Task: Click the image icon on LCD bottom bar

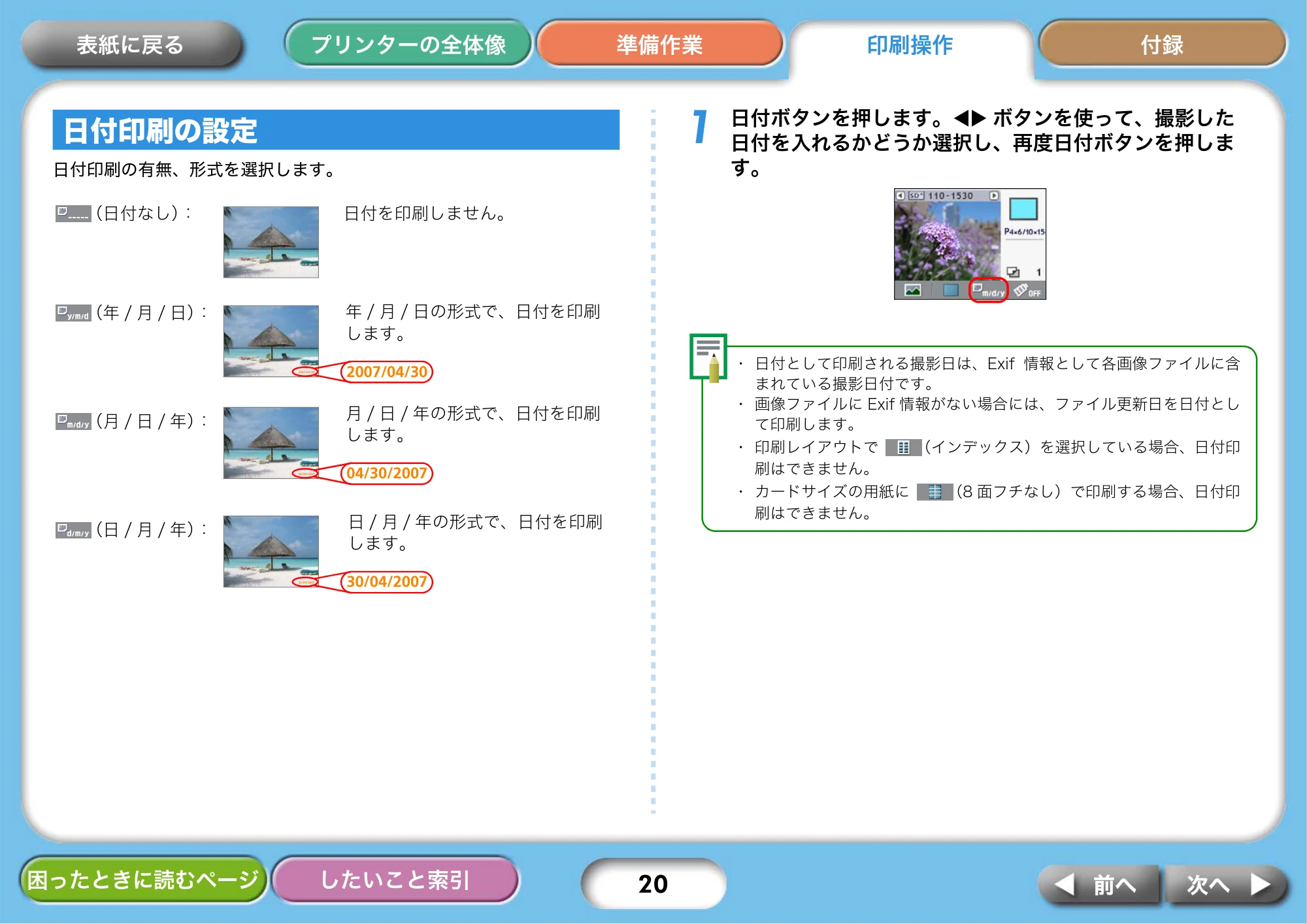Action: tap(912, 290)
